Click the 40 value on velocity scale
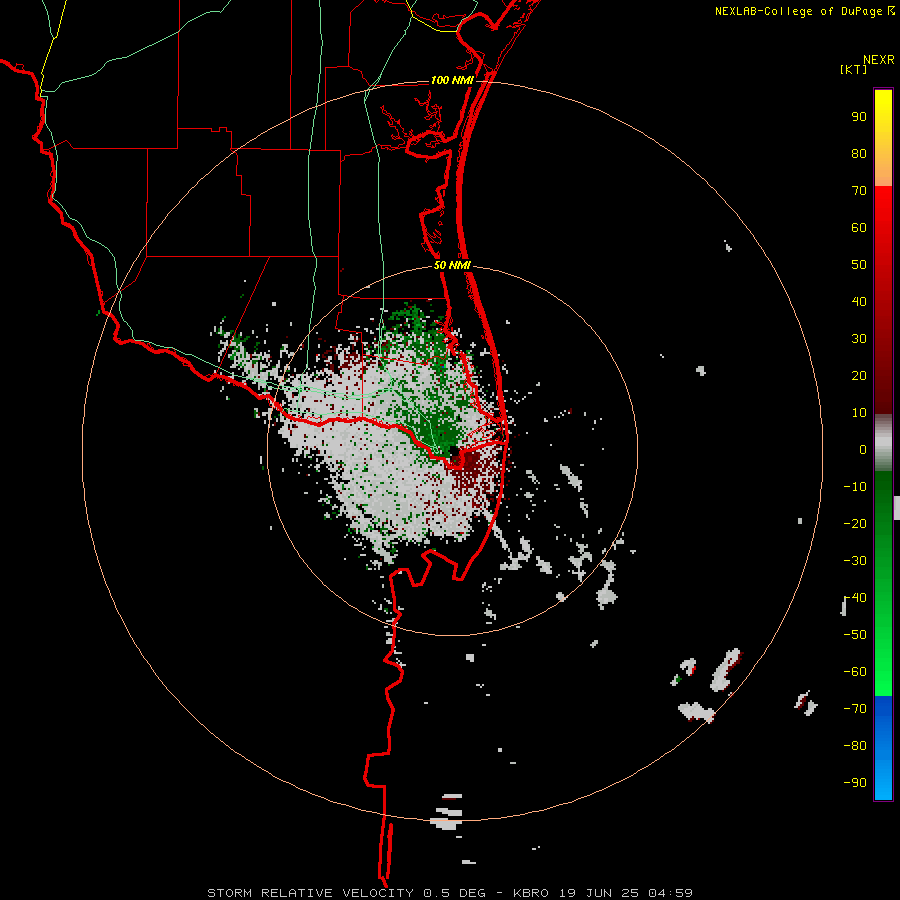Image resolution: width=900 pixels, height=900 pixels. [x=859, y=301]
